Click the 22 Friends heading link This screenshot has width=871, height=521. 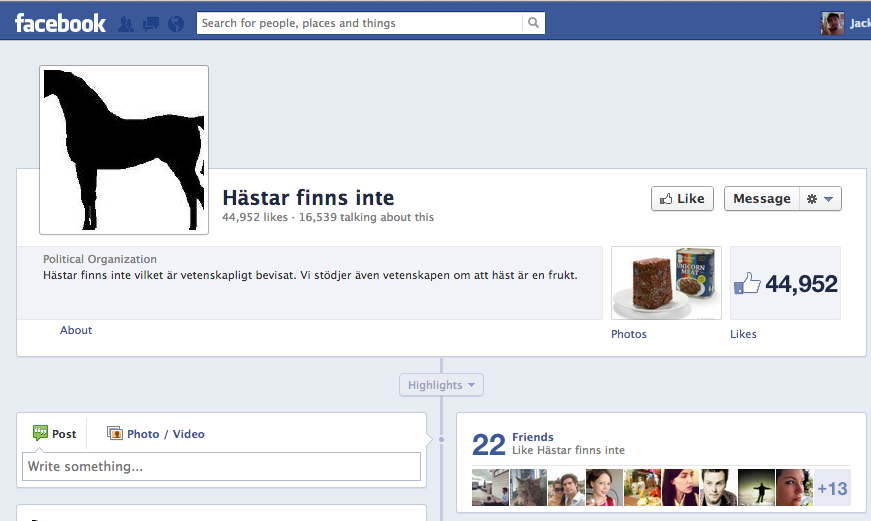pyautogui.click(x=533, y=437)
